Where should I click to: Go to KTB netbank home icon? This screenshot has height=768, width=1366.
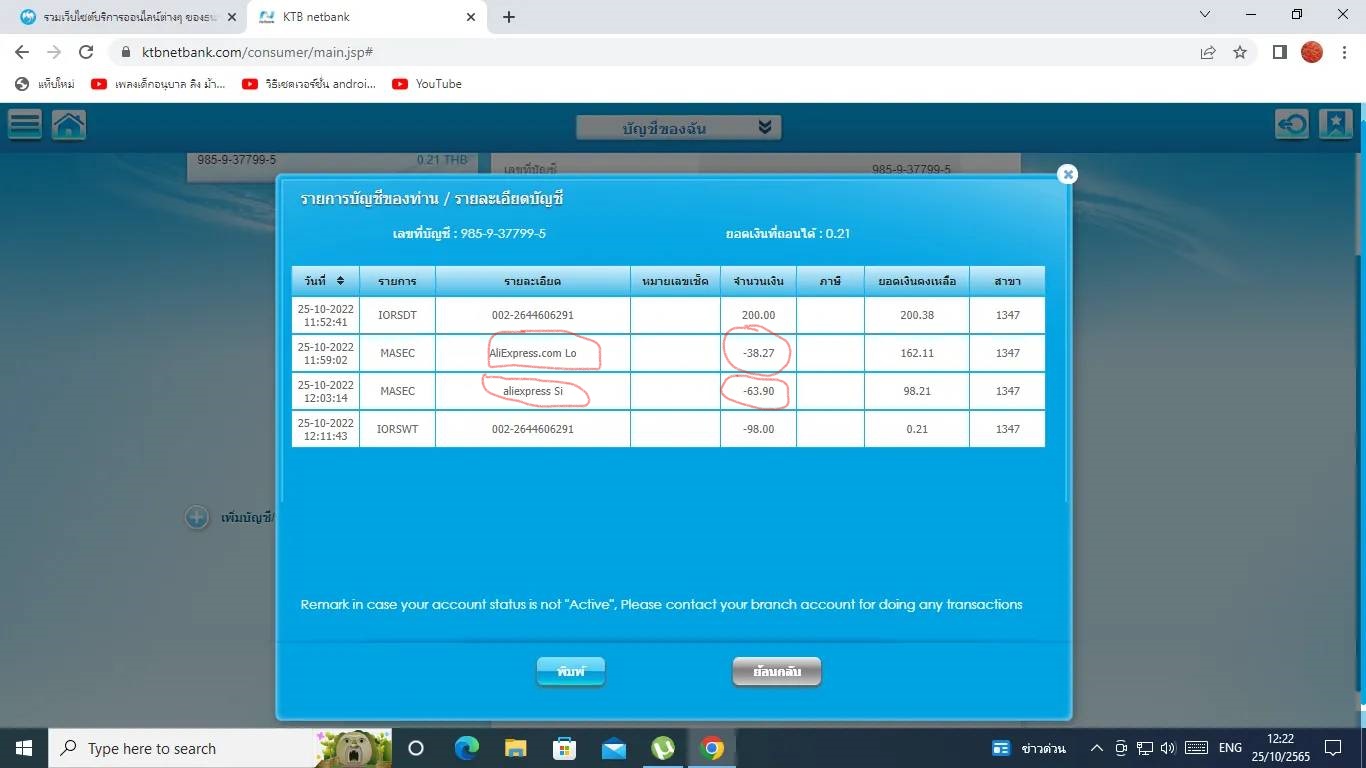pyautogui.click(x=69, y=125)
